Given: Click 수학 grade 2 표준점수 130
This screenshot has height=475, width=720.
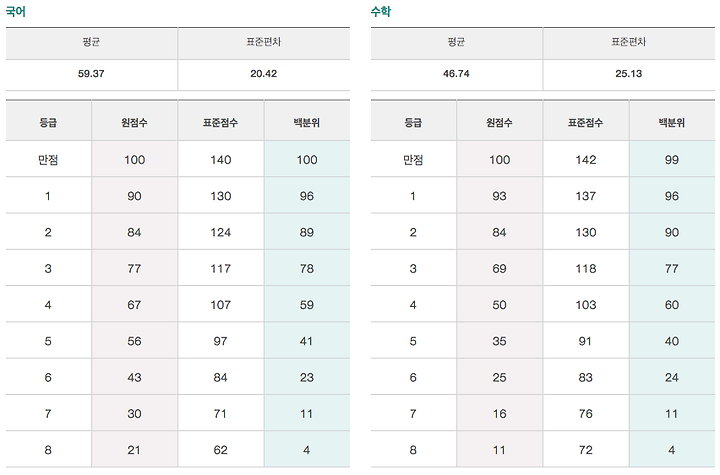Looking at the screenshot, I should coord(585,232).
